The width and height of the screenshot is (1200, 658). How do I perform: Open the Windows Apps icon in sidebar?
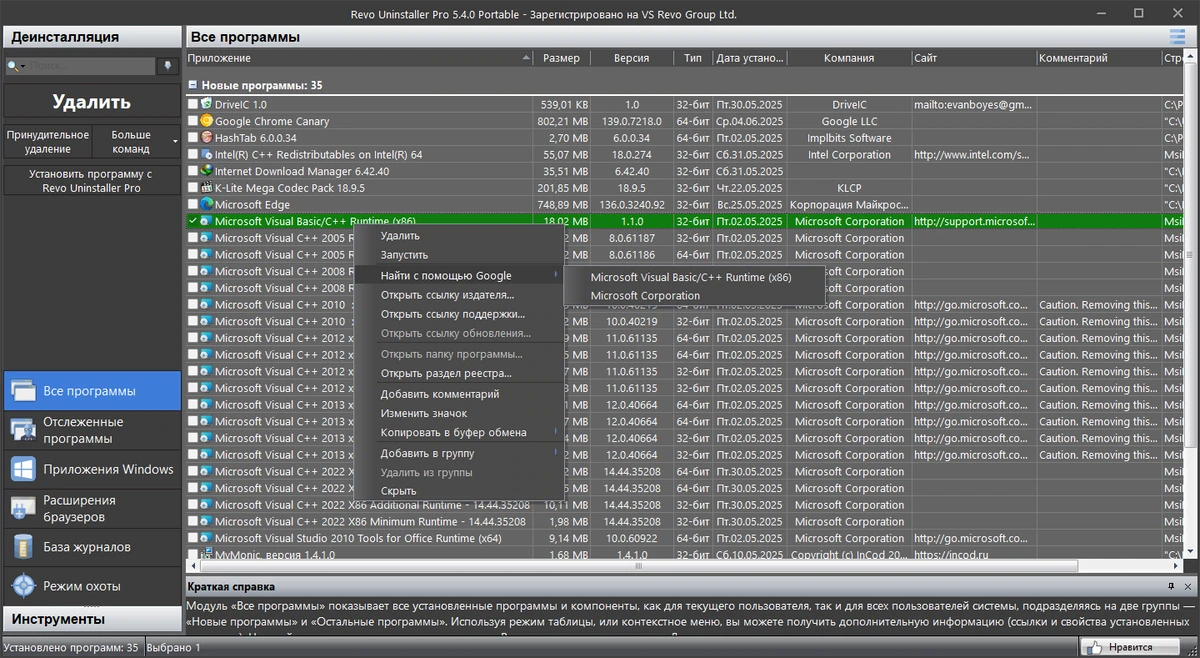pyautogui.click(x=23, y=469)
